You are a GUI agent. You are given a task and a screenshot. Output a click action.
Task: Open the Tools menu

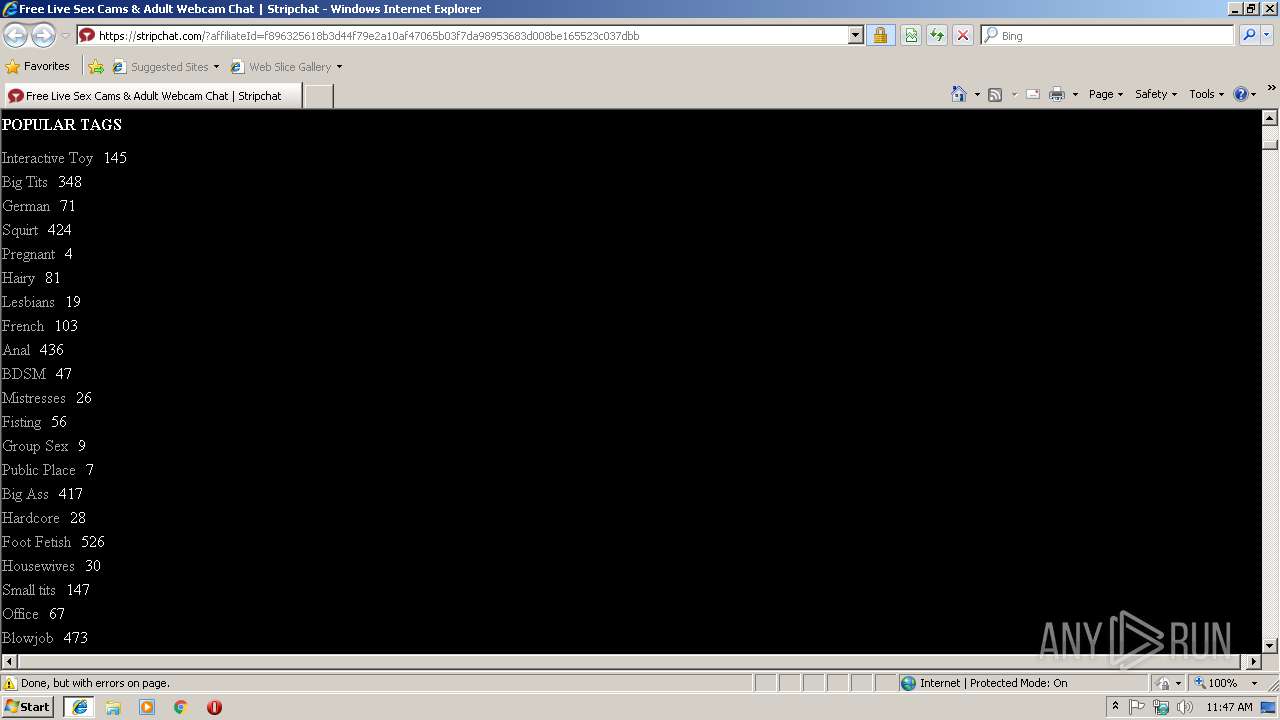coord(1206,94)
